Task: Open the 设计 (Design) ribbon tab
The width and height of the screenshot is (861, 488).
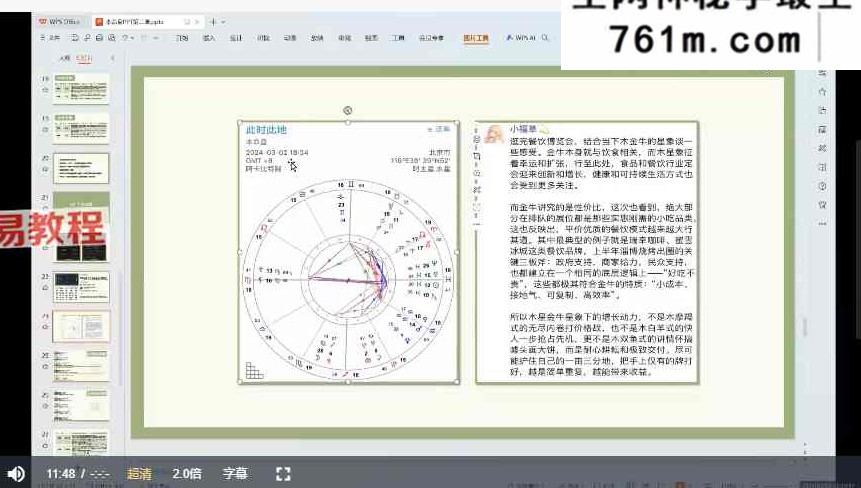Action: [x=236, y=38]
